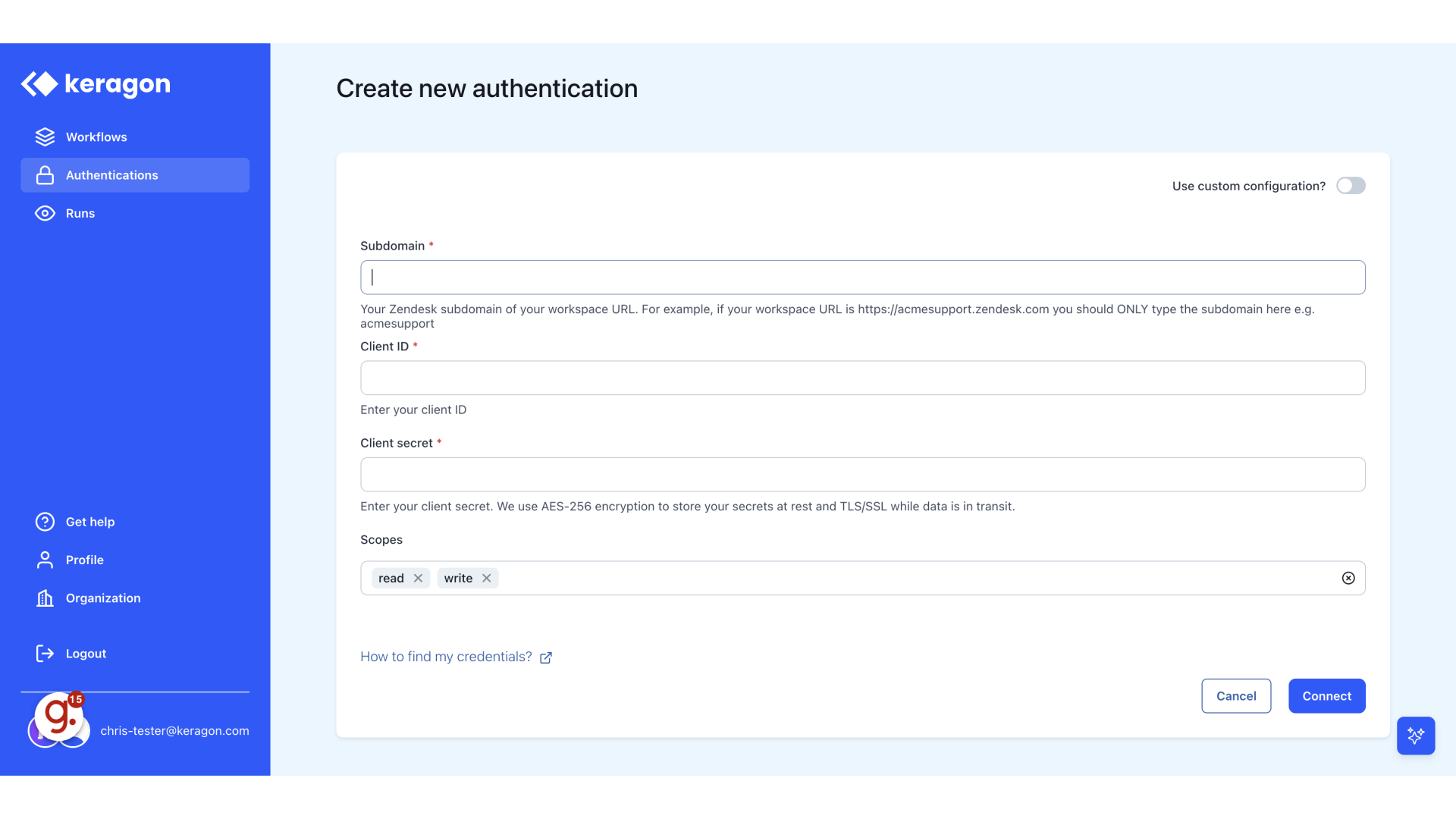Click the Runs eye icon
The height and width of the screenshot is (819, 1456).
[45, 213]
